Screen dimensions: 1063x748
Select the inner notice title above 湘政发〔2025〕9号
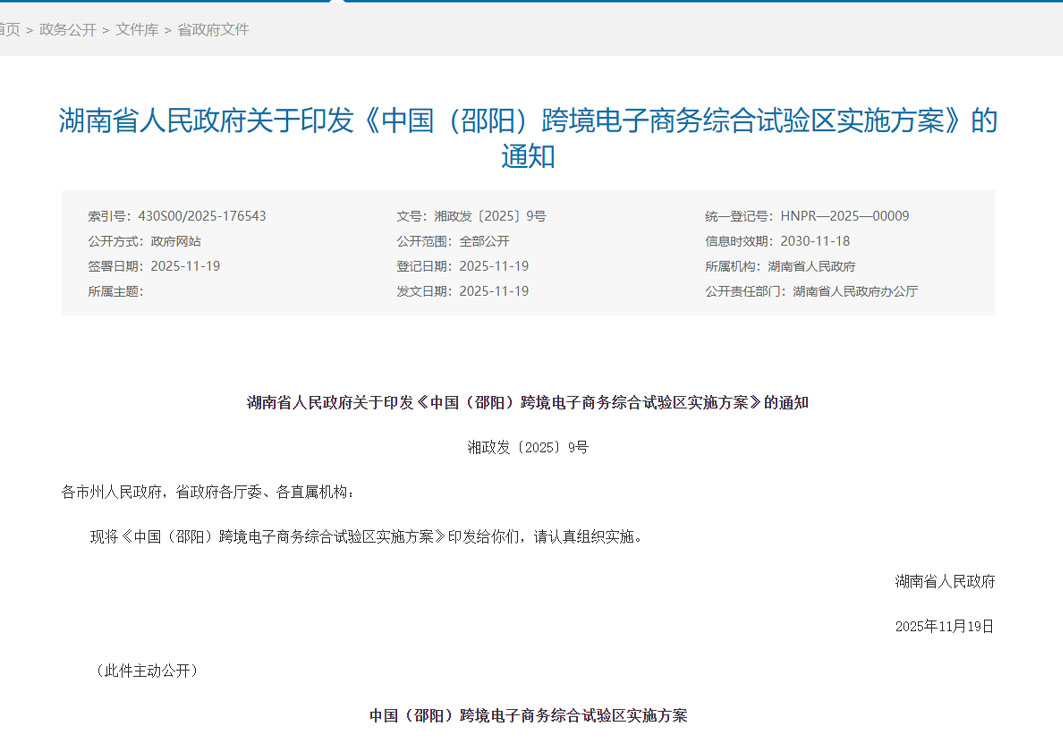point(530,404)
